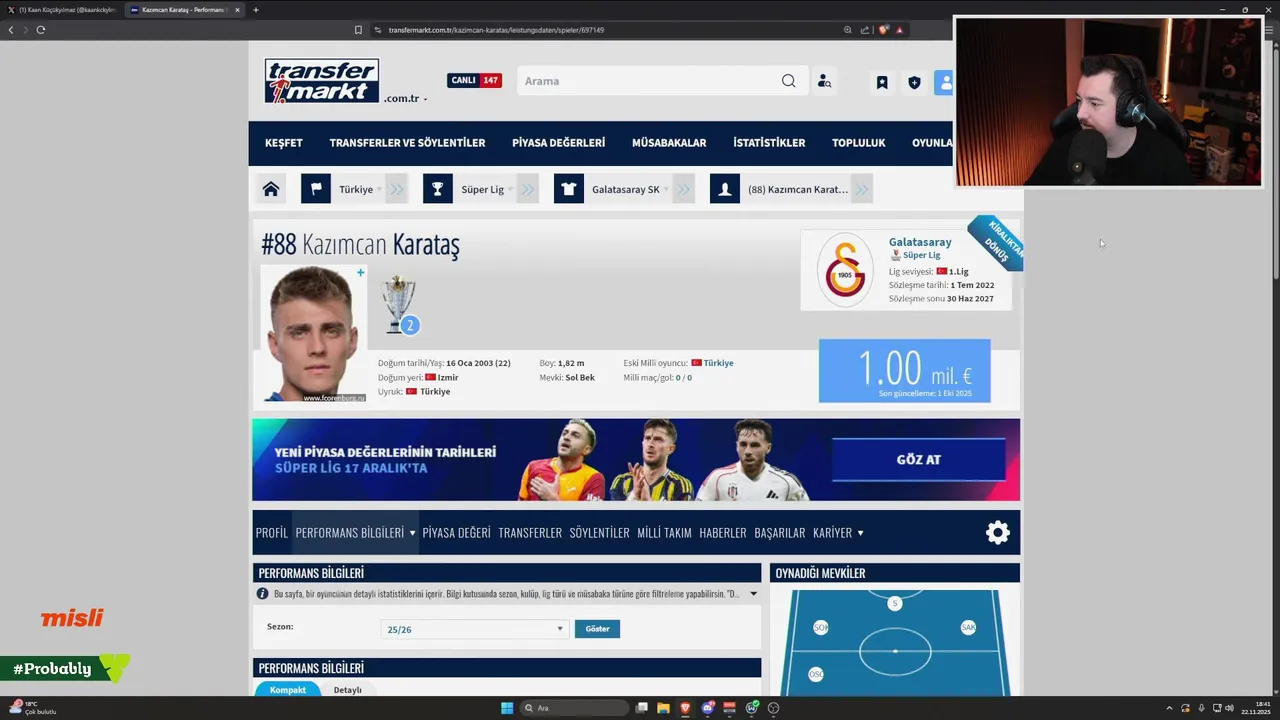The image size is (1280, 720).
Task: Expand the (88) Kazımcan Karat... dropdown
Action: click(x=862, y=189)
